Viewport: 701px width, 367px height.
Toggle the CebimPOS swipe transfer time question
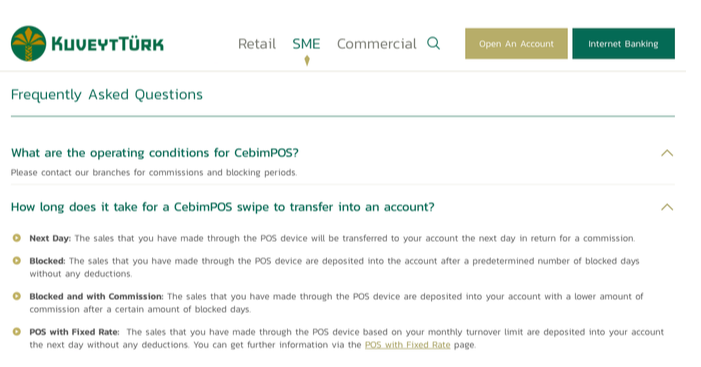click(x=223, y=207)
